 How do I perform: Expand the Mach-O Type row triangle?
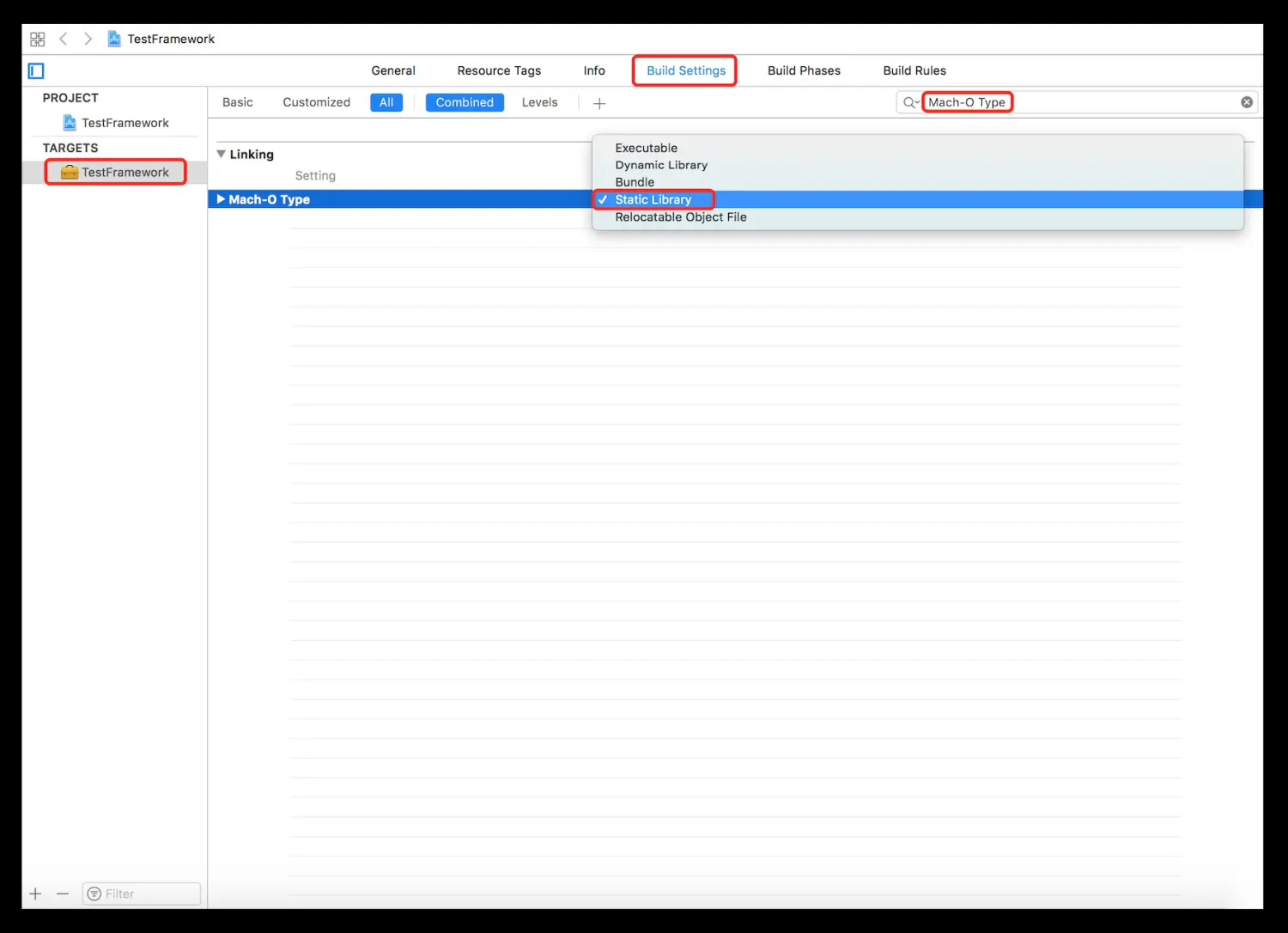point(221,199)
